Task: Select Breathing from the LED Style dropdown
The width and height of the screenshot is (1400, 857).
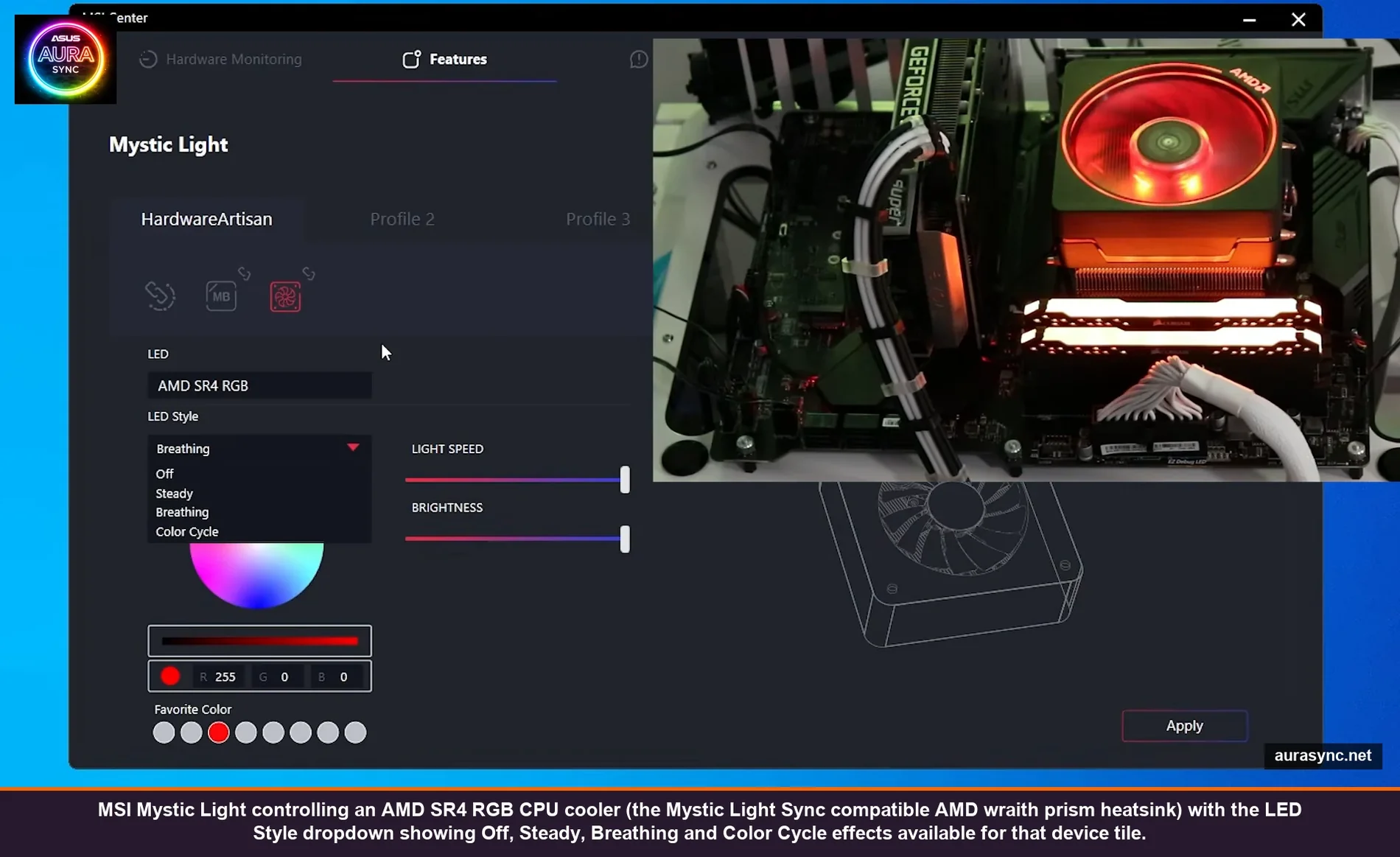Action: [182, 512]
